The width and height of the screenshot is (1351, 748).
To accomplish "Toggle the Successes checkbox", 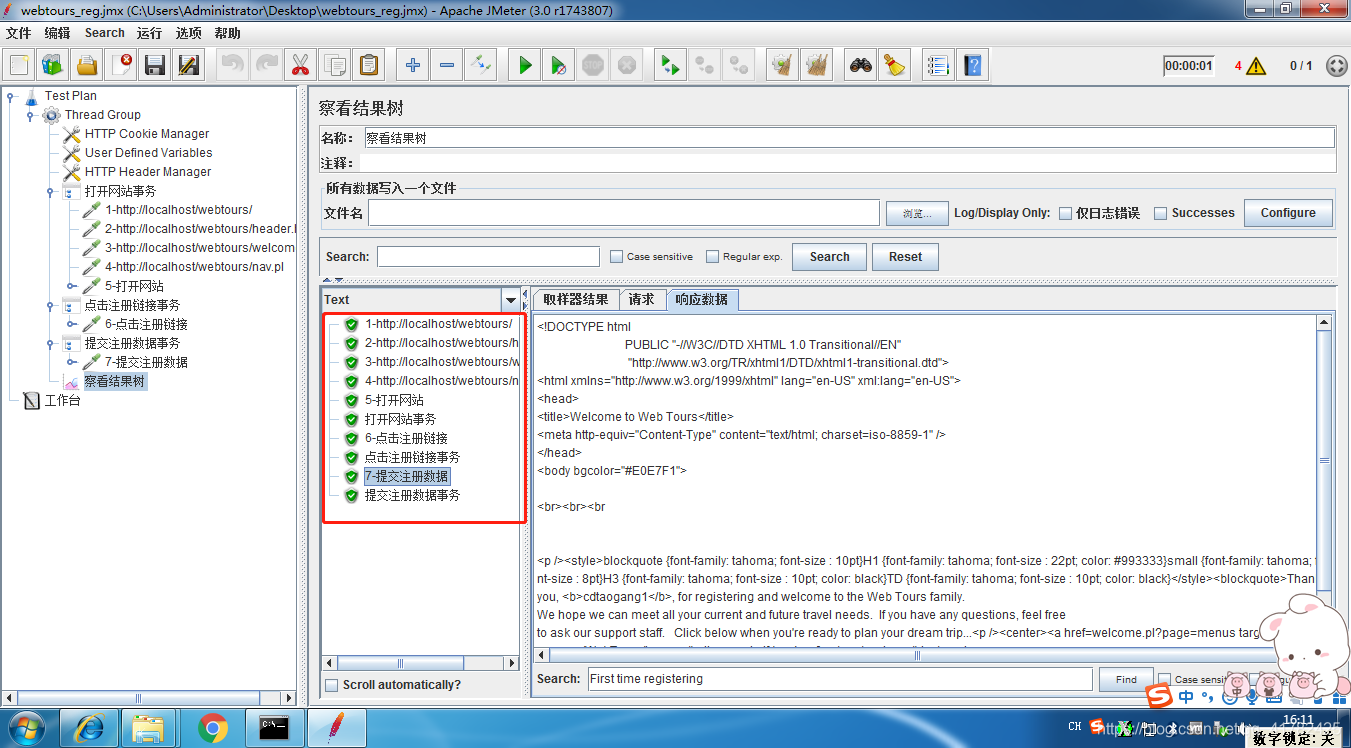I will [x=1161, y=213].
